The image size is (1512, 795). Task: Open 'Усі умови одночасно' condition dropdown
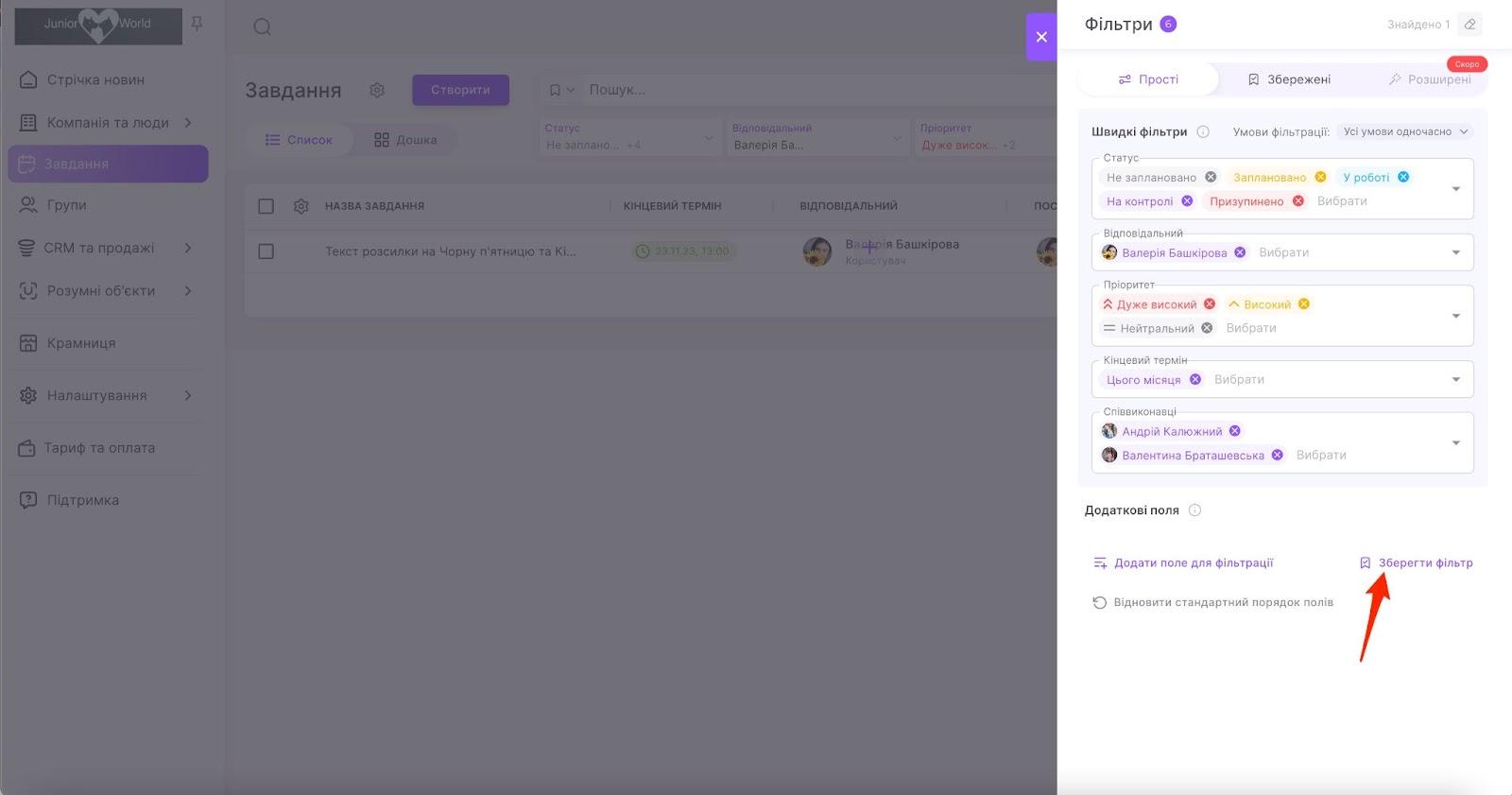click(x=1405, y=131)
